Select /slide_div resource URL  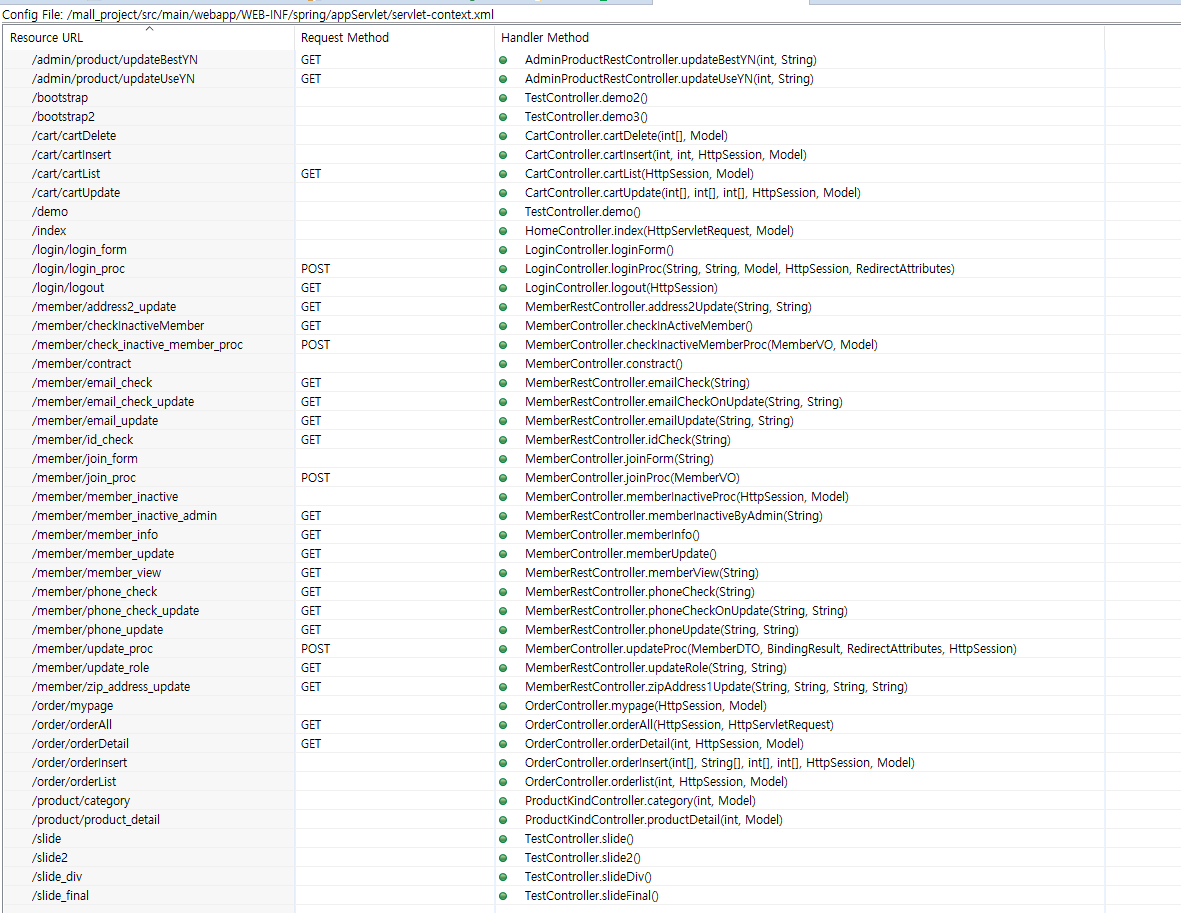click(57, 877)
